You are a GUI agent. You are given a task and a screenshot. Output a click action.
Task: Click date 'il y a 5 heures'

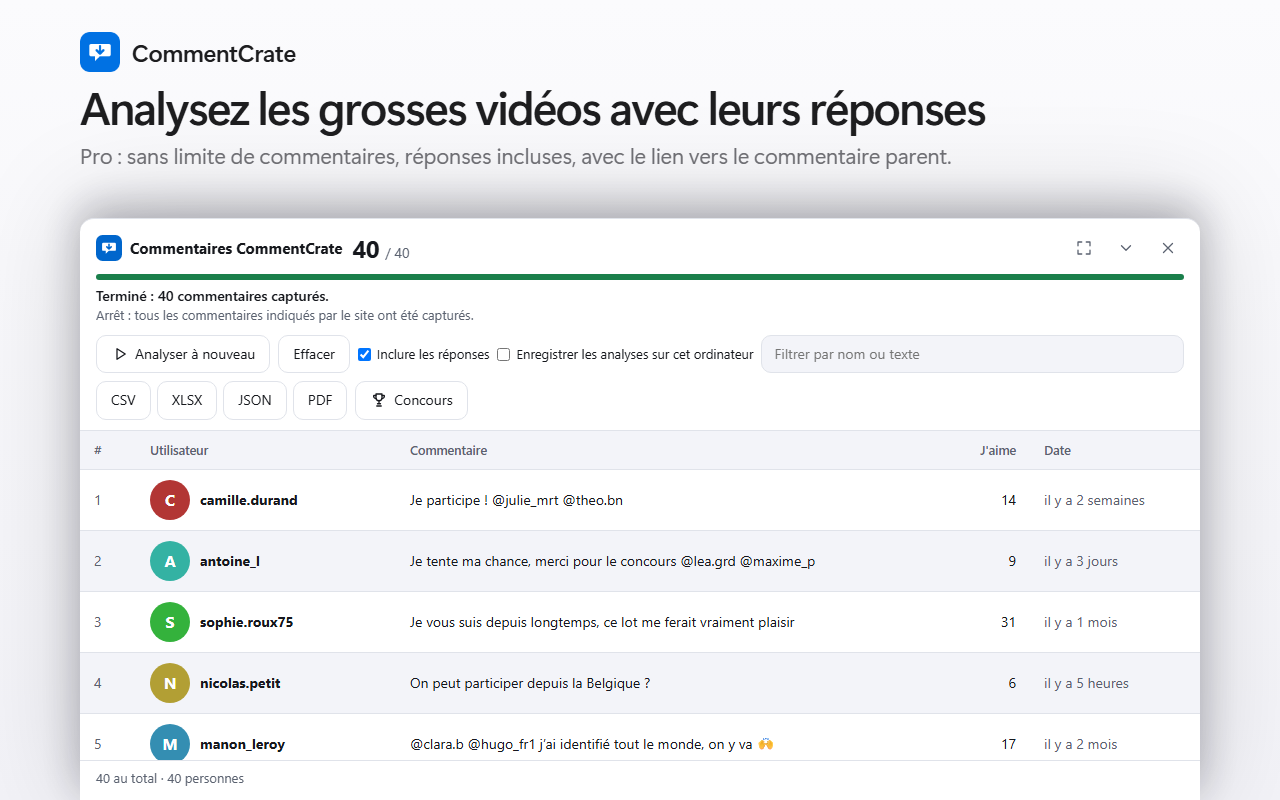click(1086, 683)
